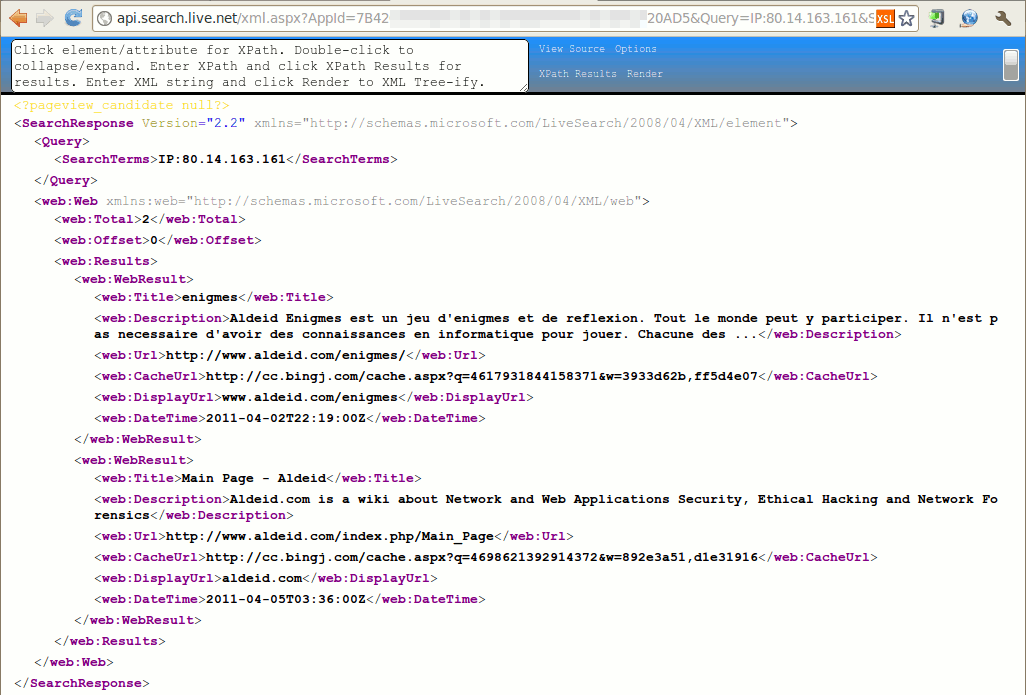
Task: Click the browser back arrow button
Action: [x=18, y=18]
